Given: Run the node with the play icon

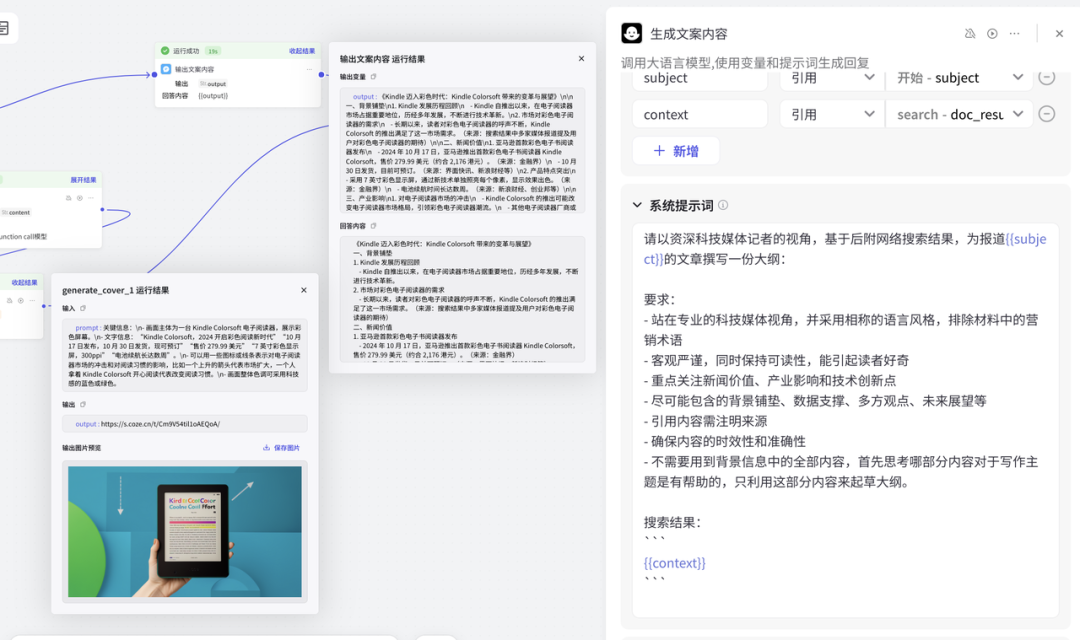Looking at the screenshot, I should pyautogui.click(x=992, y=33).
